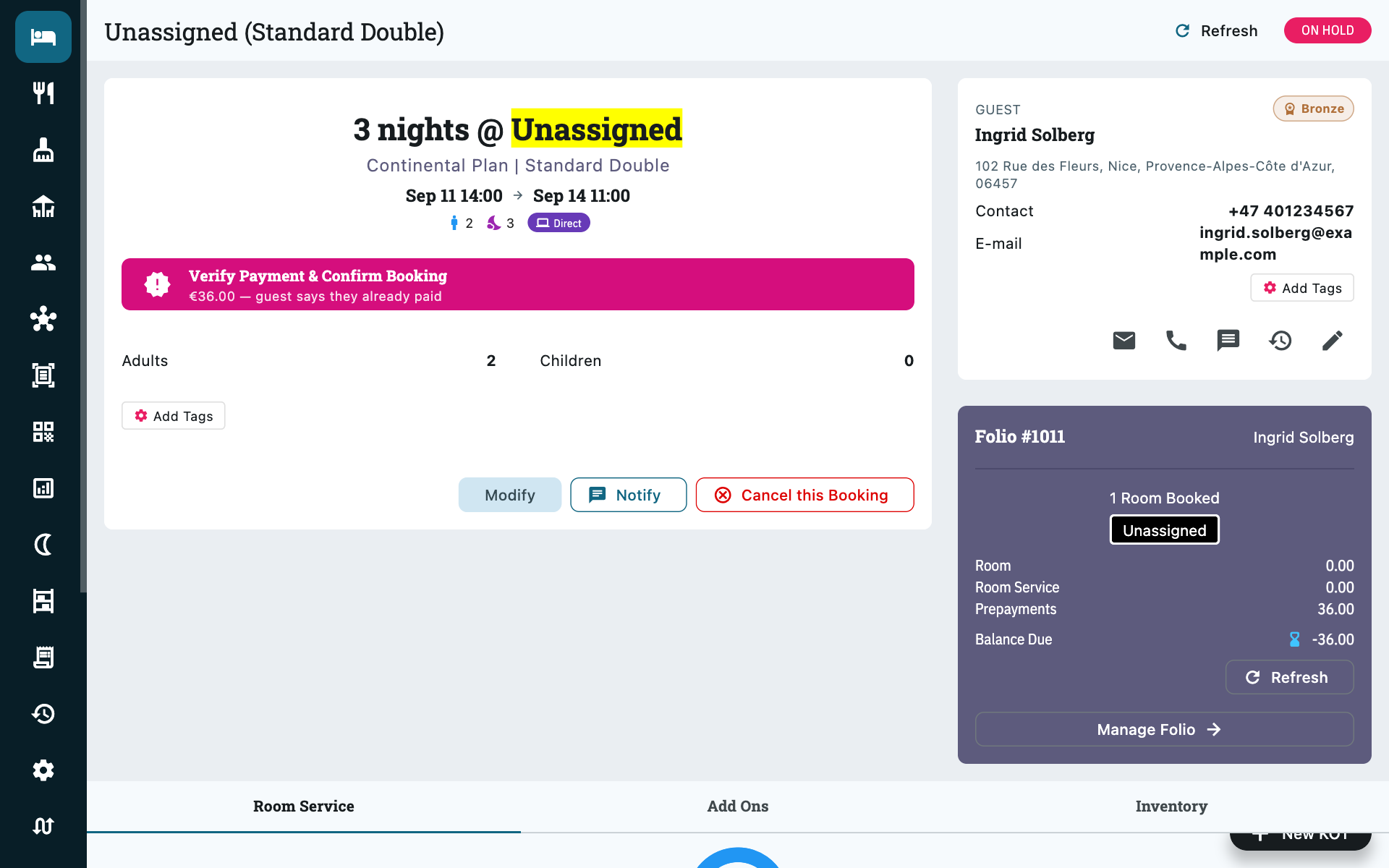The image size is (1389, 868).
Task: Click the Bronze loyalty badge
Action: (1314, 109)
